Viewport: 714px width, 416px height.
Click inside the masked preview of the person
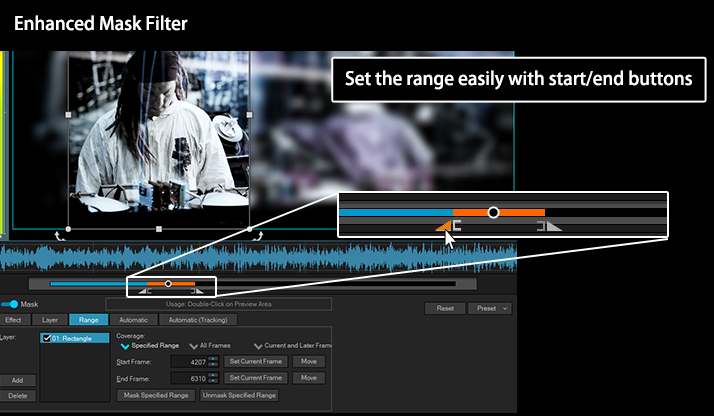[x=159, y=141]
